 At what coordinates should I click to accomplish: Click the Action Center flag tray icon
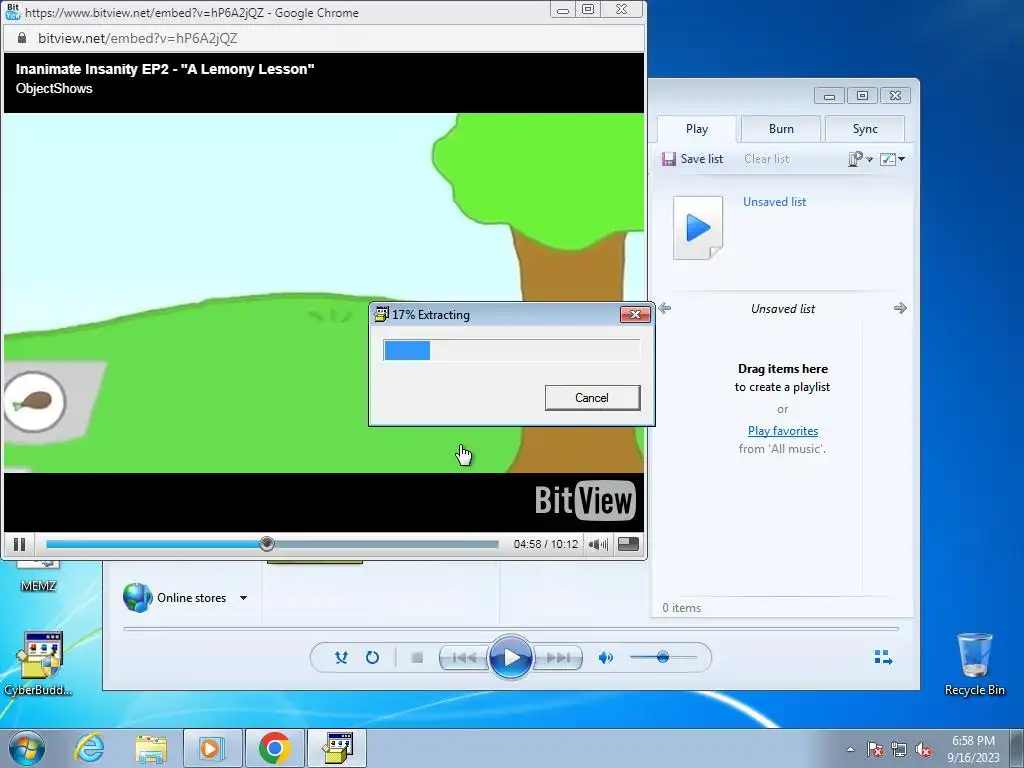click(874, 749)
